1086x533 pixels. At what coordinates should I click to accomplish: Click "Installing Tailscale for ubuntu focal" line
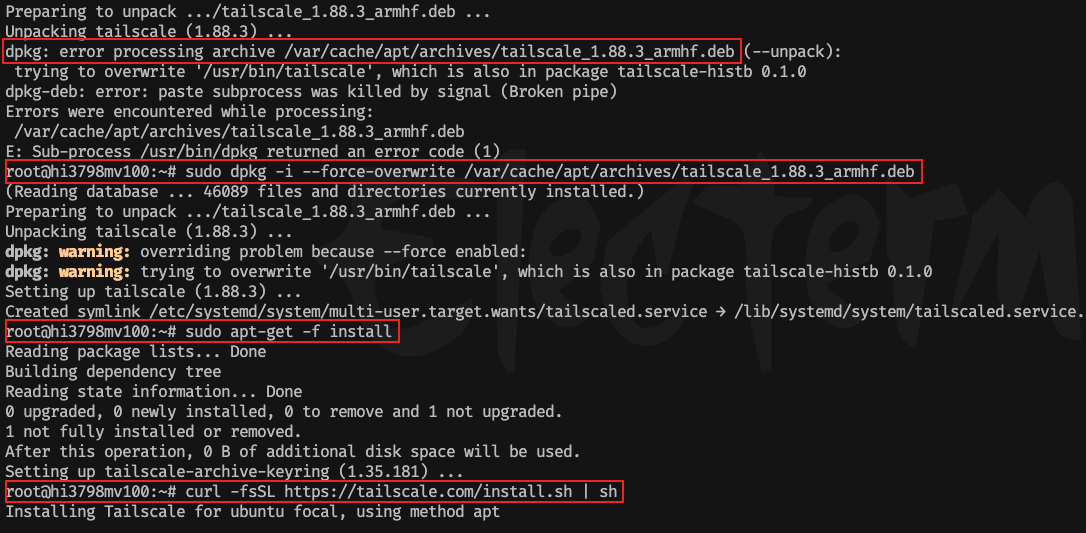[x=252, y=512]
